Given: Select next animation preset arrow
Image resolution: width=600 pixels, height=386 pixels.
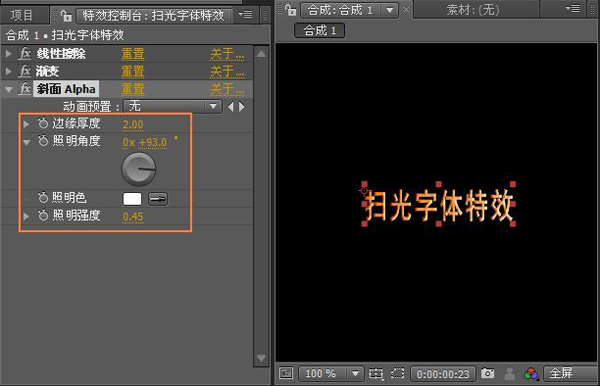Looking at the screenshot, I should (242, 106).
